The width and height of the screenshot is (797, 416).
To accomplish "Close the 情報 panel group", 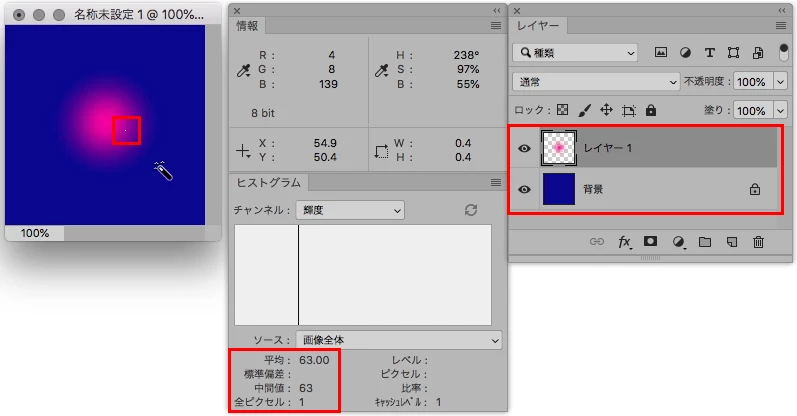I will [x=237, y=11].
